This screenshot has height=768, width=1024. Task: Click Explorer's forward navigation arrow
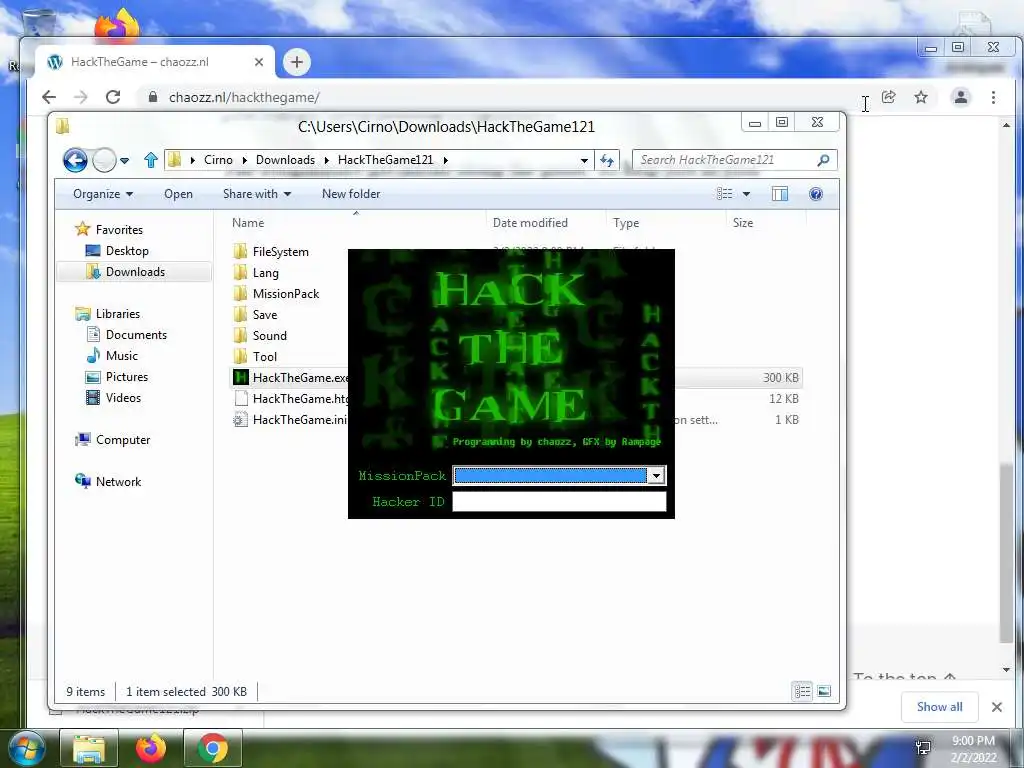[104, 160]
